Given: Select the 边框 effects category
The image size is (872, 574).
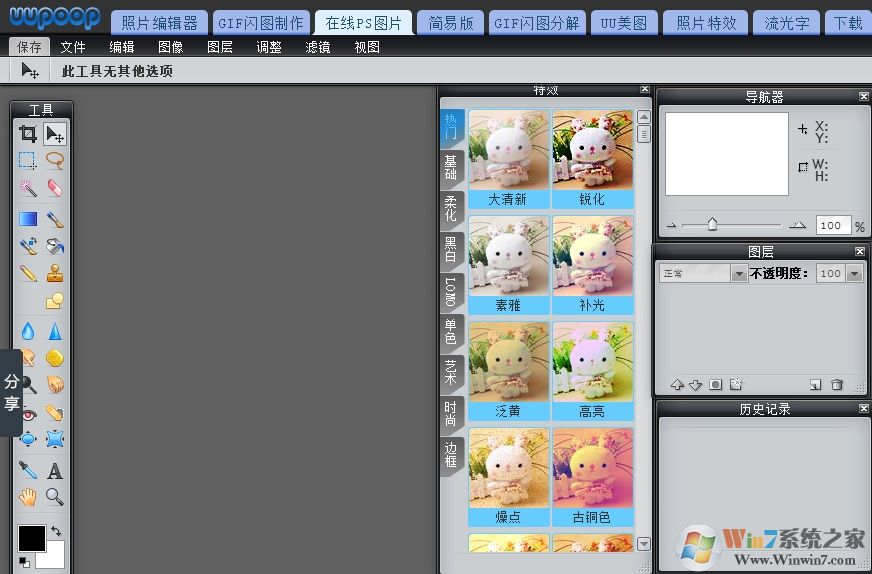Looking at the screenshot, I should 451,455.
